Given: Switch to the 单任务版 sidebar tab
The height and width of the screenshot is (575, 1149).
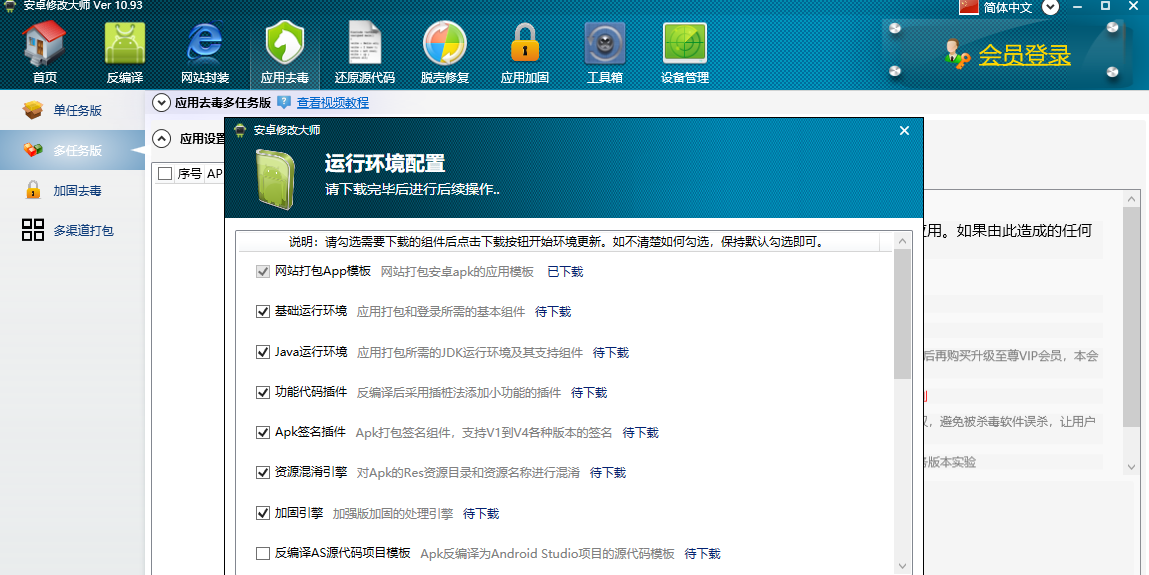Looking at the screenshot, I should point(76,110).
